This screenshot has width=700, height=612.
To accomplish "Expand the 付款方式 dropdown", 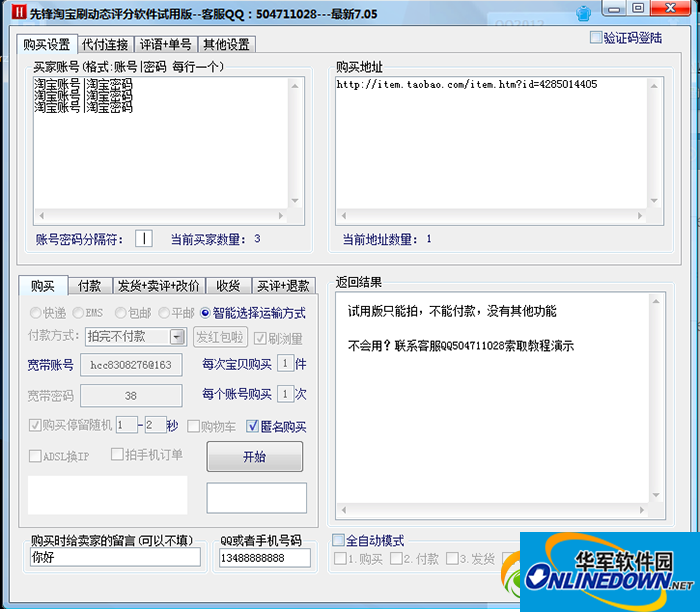I will tap(177, 337).
